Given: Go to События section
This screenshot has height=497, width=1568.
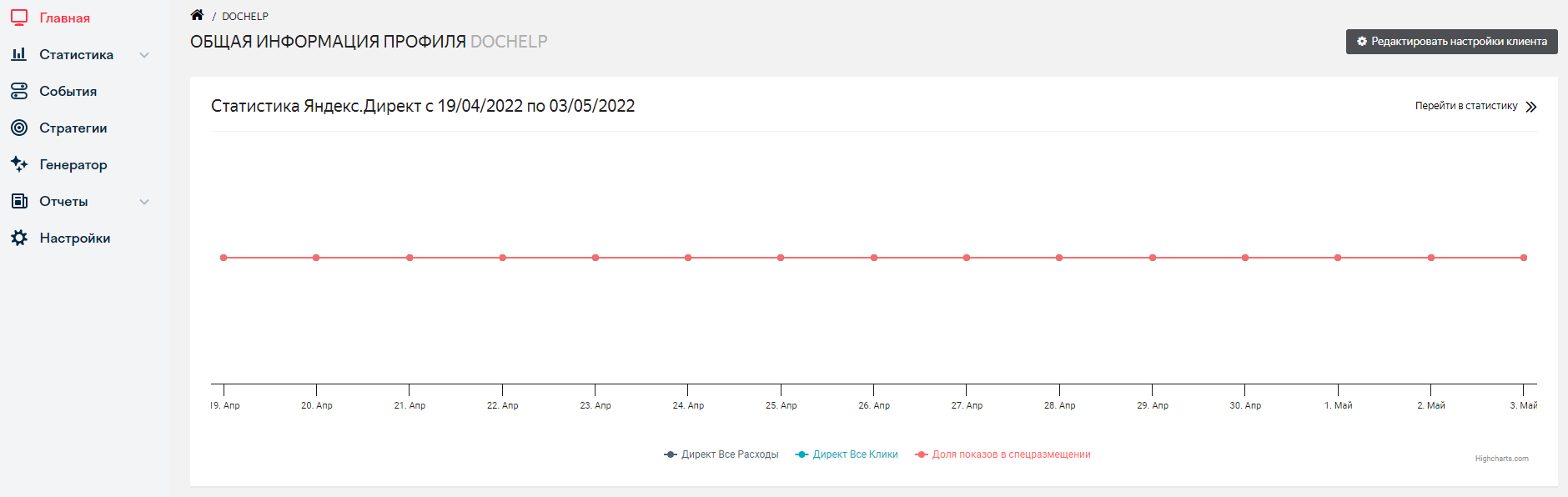Looking at the screenshot, I should [68, 91].
